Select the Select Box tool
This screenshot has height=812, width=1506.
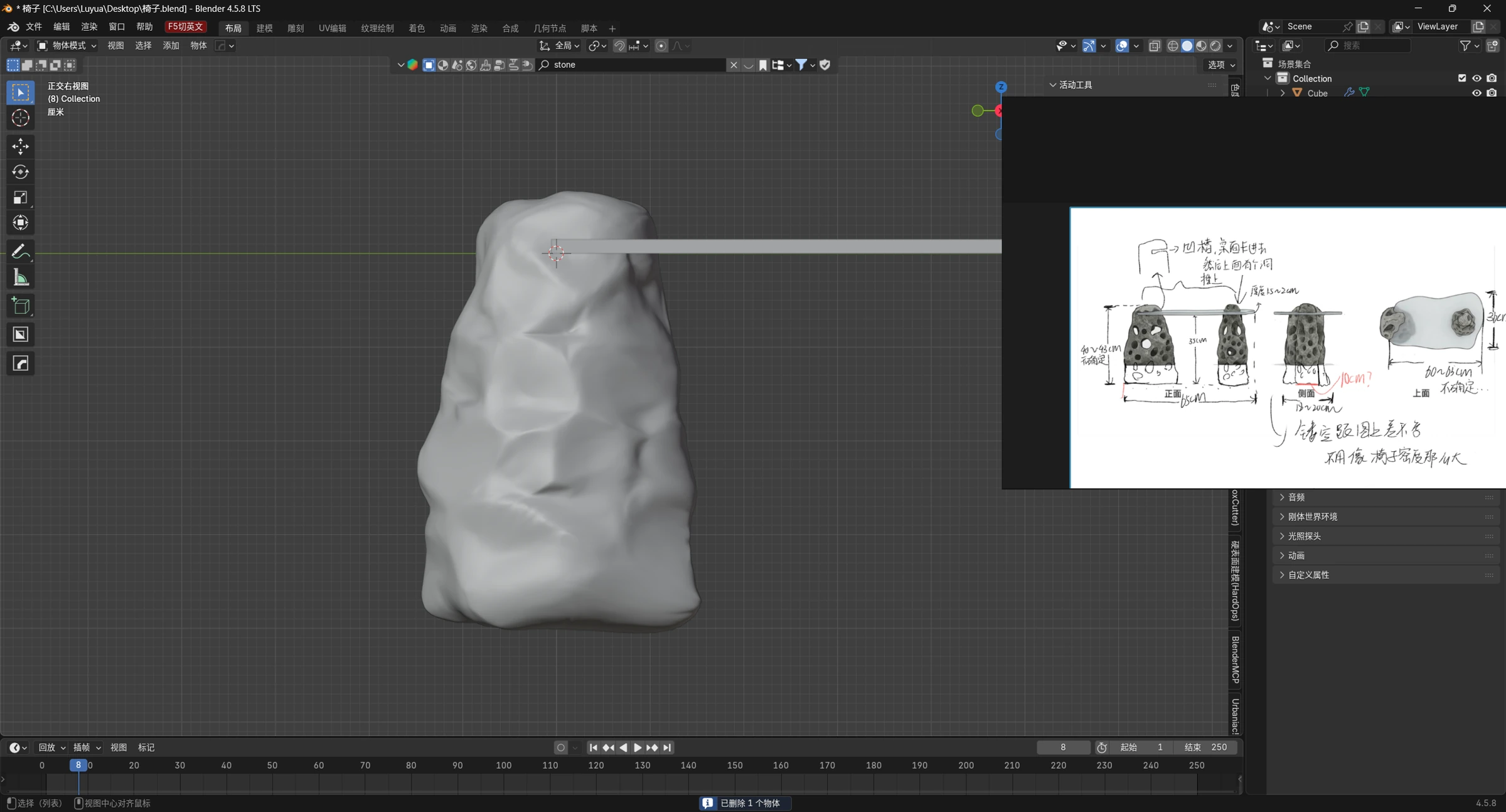pyautogui.click(x=20, y=92)
